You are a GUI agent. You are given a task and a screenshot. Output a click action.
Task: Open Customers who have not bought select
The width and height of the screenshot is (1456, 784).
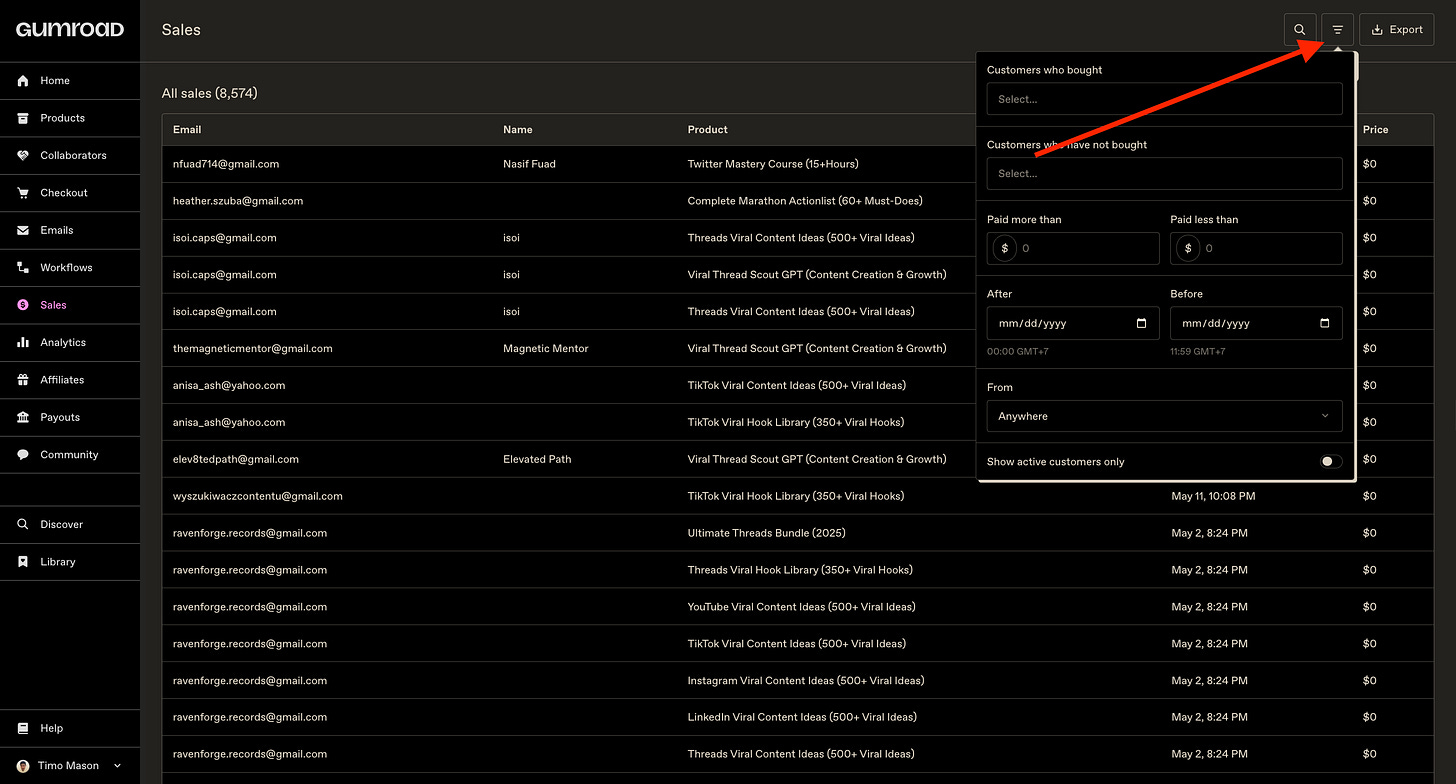click(1165, 173)
